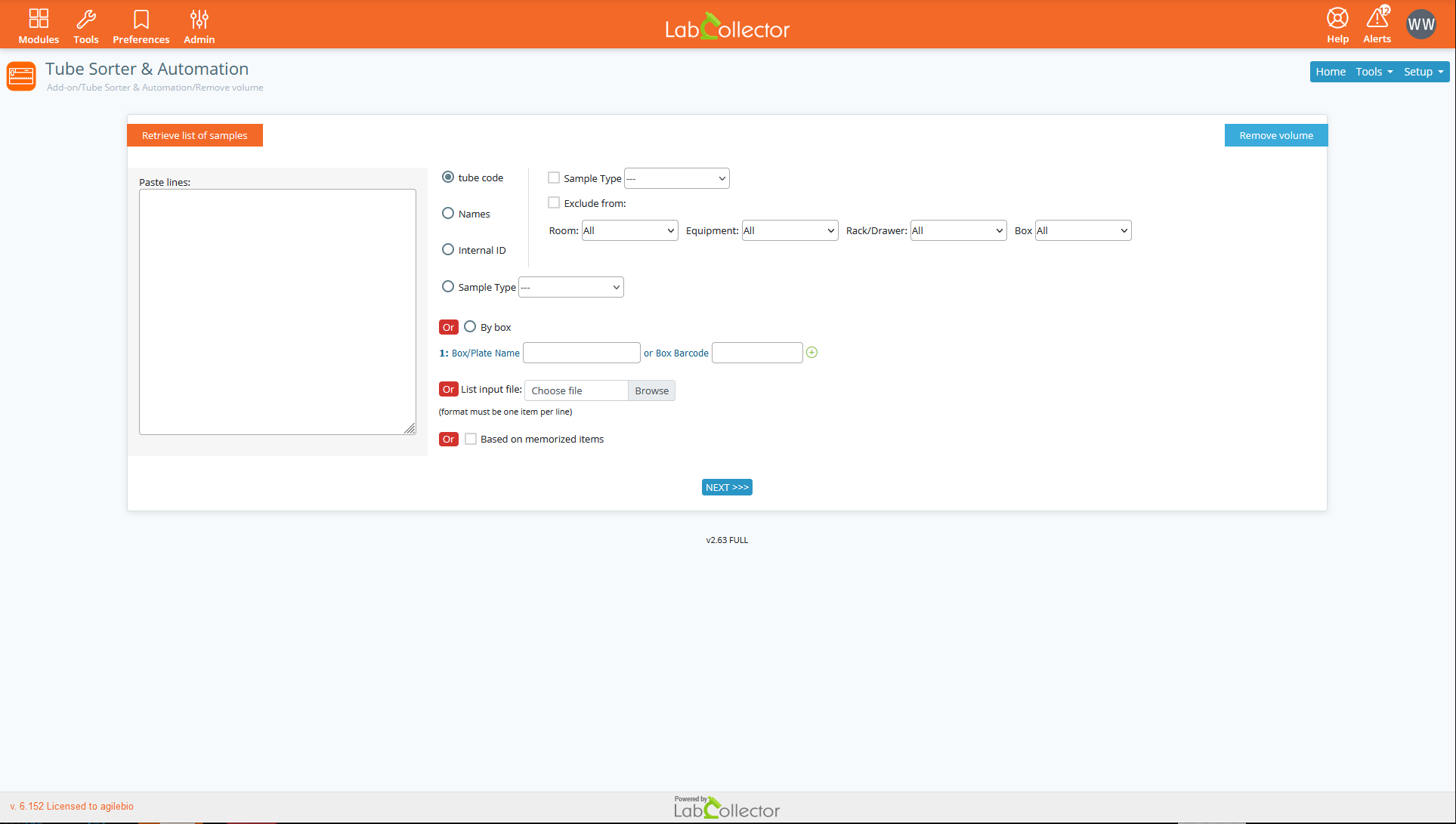Select the By box radio button
Viewport: 1456px width, 824px height.
click(x=470, y=326)
